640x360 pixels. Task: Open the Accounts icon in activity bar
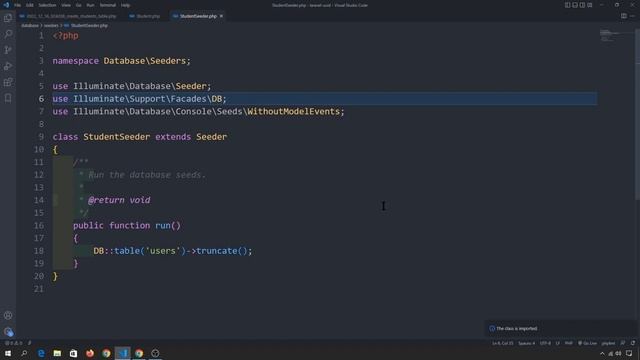pos(8,316)
